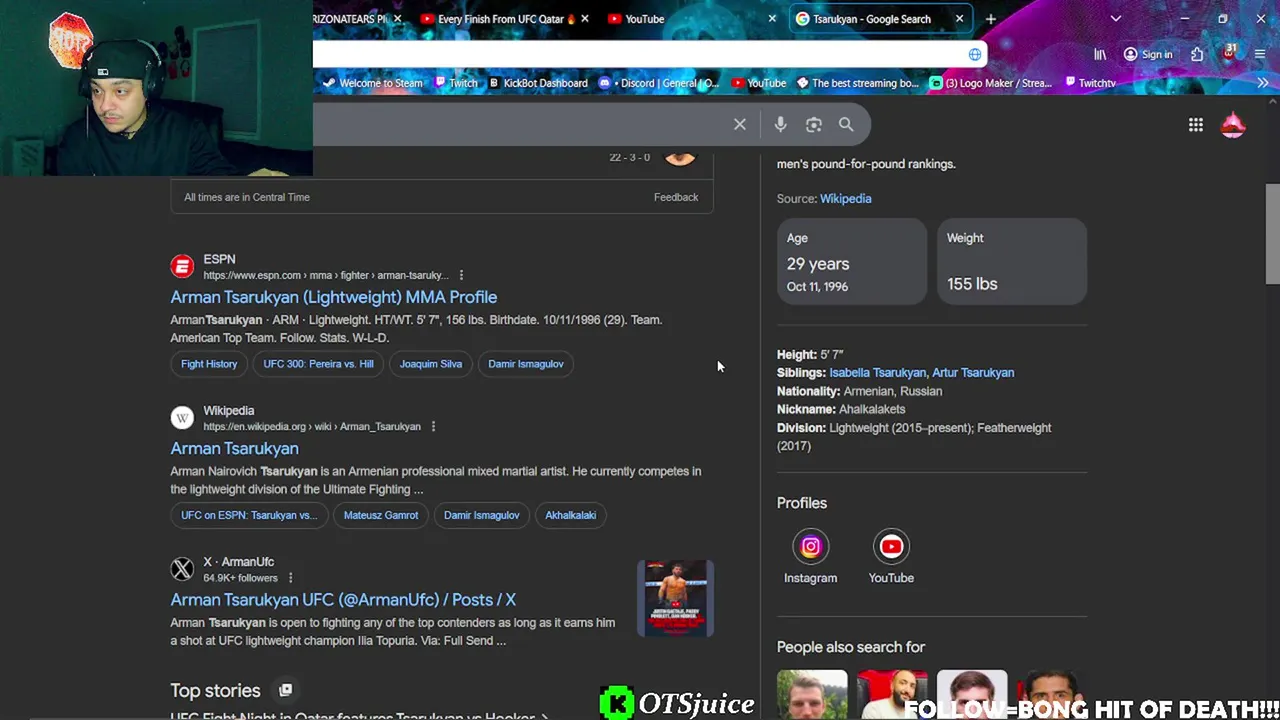Click the translate globe icon in address bar
Screen dimensions: 1280x720
(x=975, y=54)
